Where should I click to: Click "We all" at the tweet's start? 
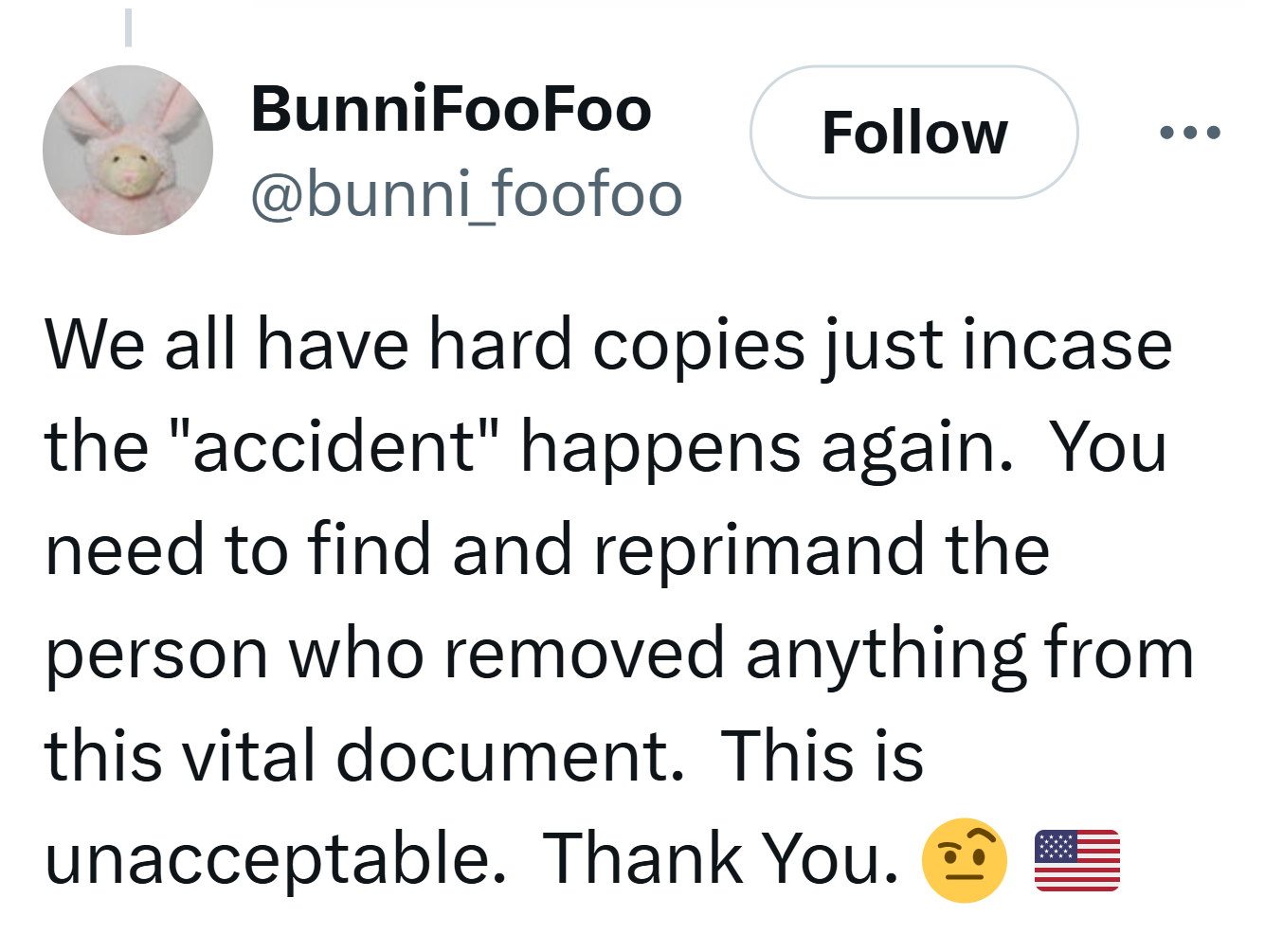coord(140,344)
